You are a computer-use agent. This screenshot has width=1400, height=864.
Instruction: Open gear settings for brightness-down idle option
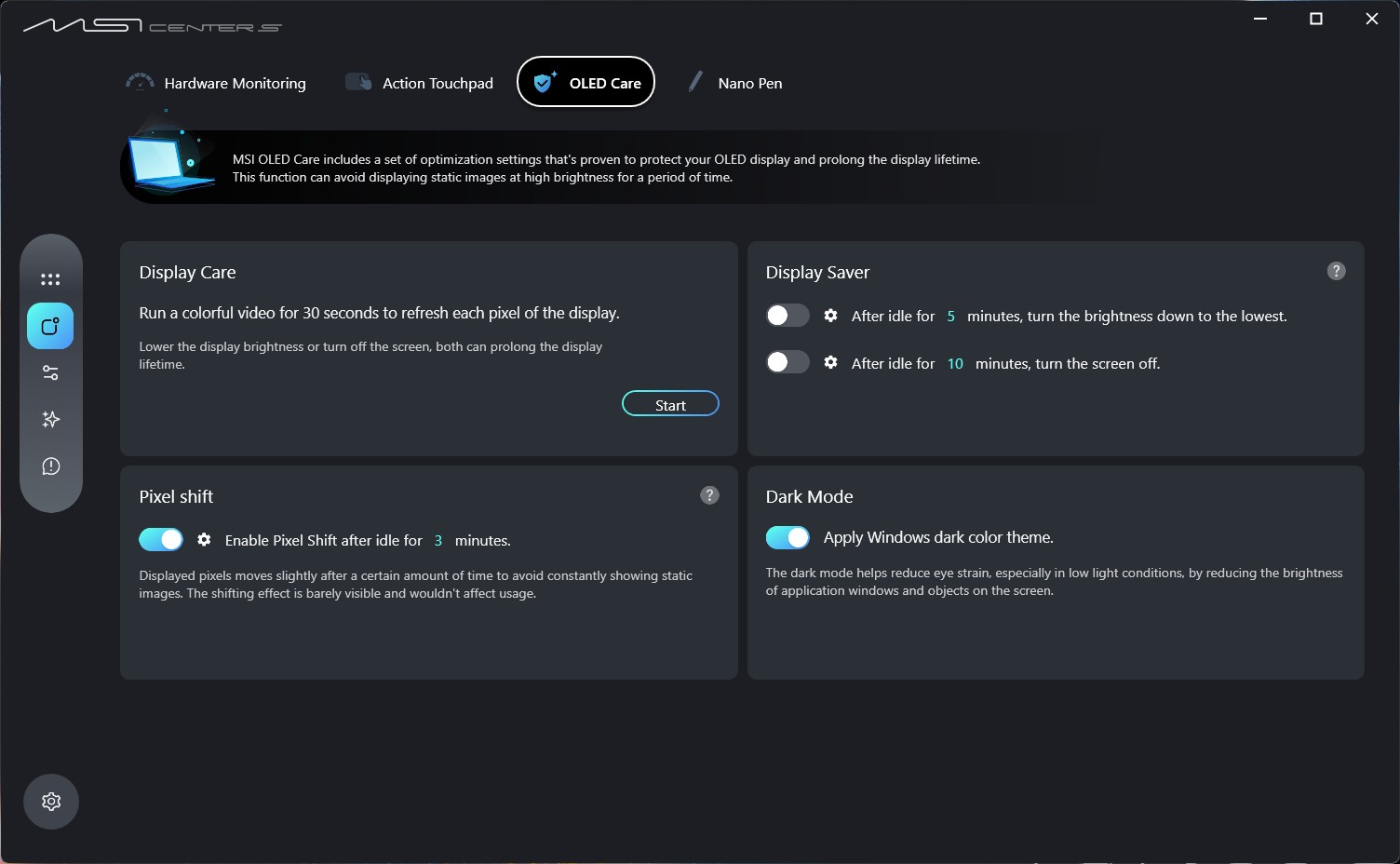tap(830, 316)
